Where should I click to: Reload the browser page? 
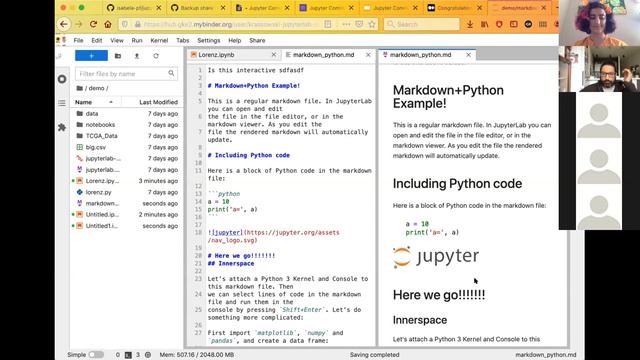point(93,24)
